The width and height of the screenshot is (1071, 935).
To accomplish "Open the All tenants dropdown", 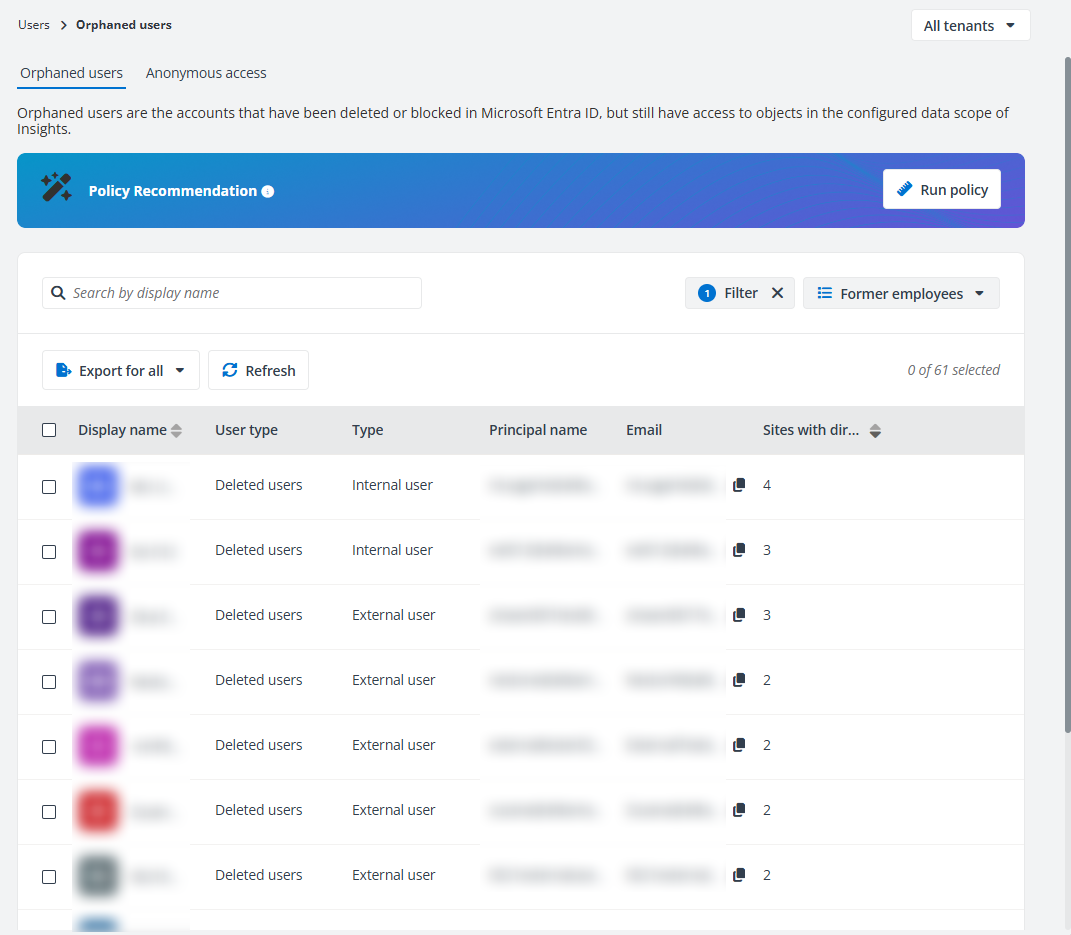I will click(x=969, y=26).
